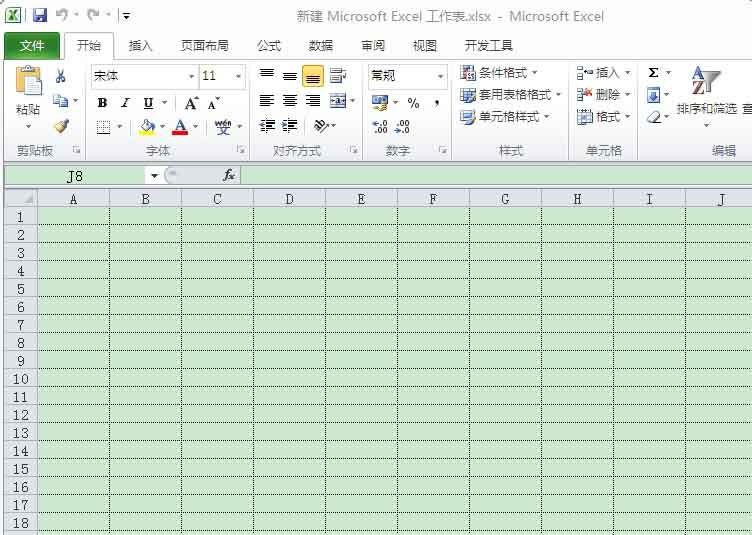Open the 公式 ribbon tab
The width and height of the screenshot is (752, 535).
[x=269, y=46]
